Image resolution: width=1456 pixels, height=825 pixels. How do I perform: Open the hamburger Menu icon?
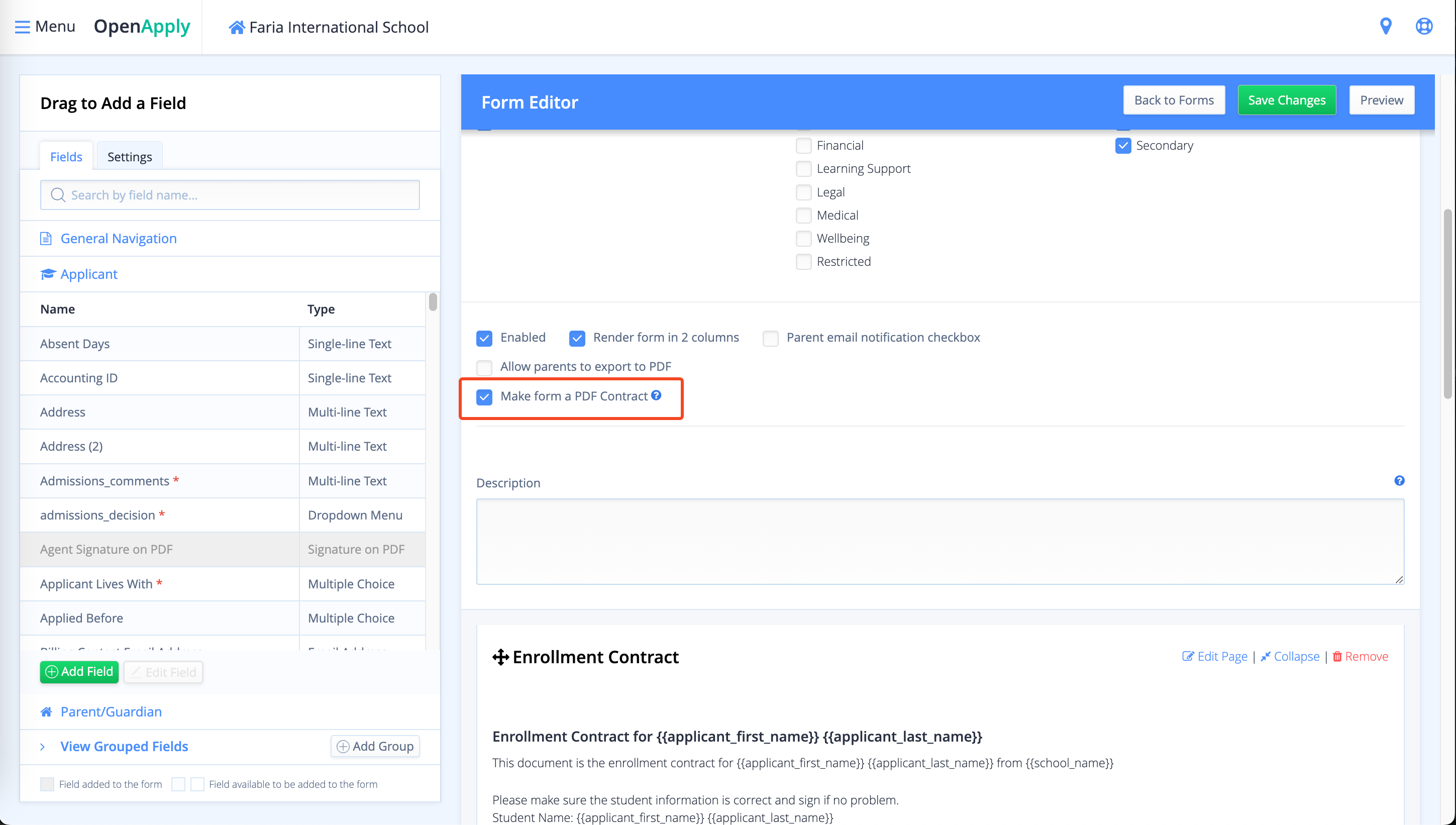pyautogui.click(x=23, y=27)
